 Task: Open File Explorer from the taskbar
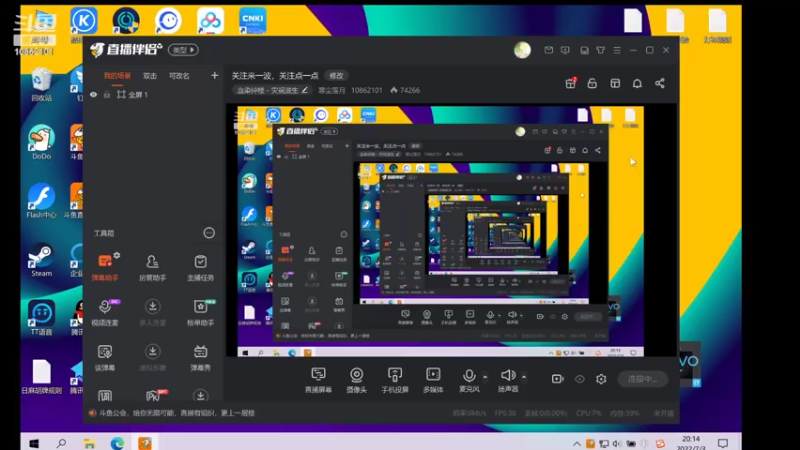point(89,443)
